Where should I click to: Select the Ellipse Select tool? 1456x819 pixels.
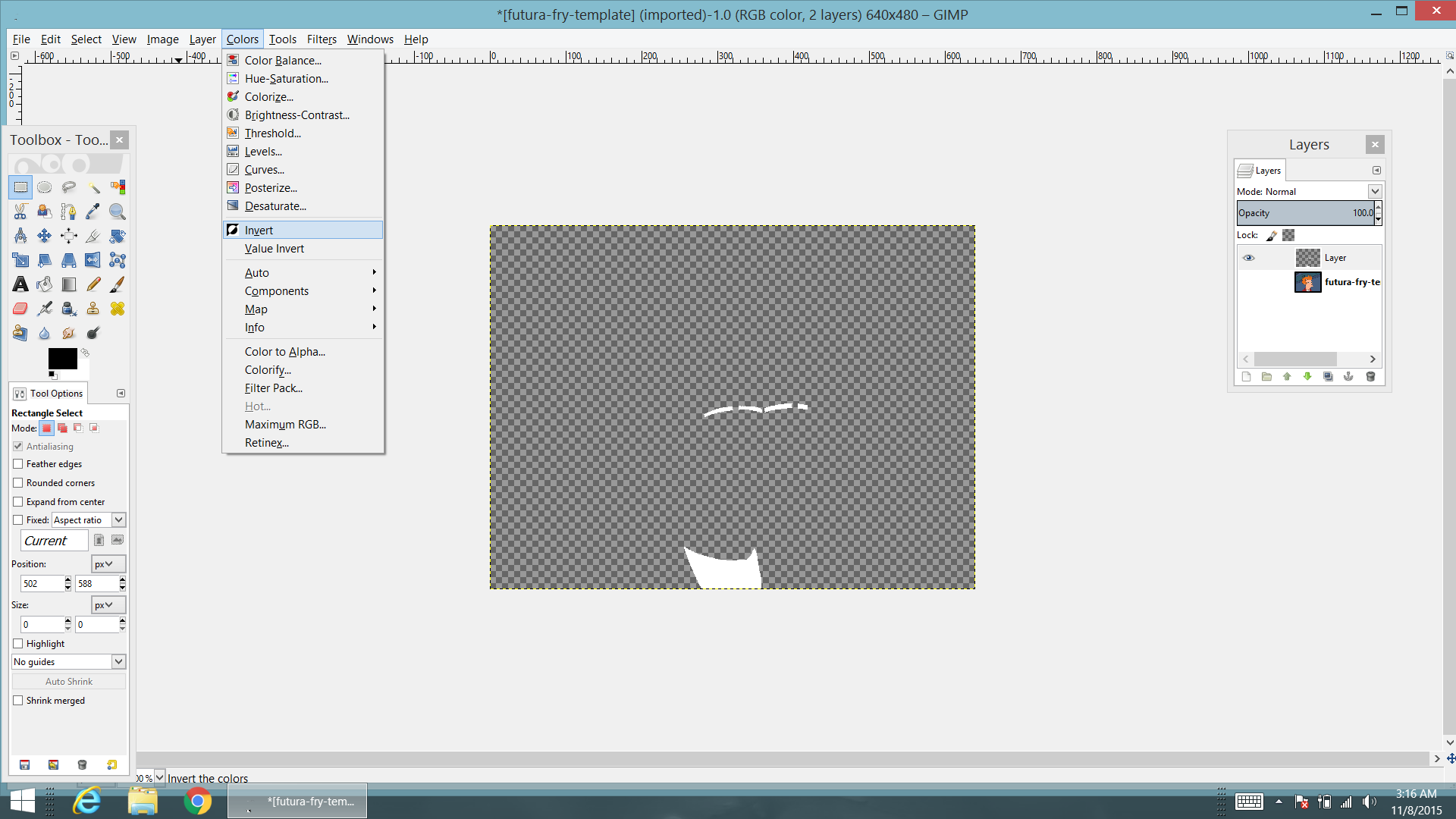pos(45,187)
